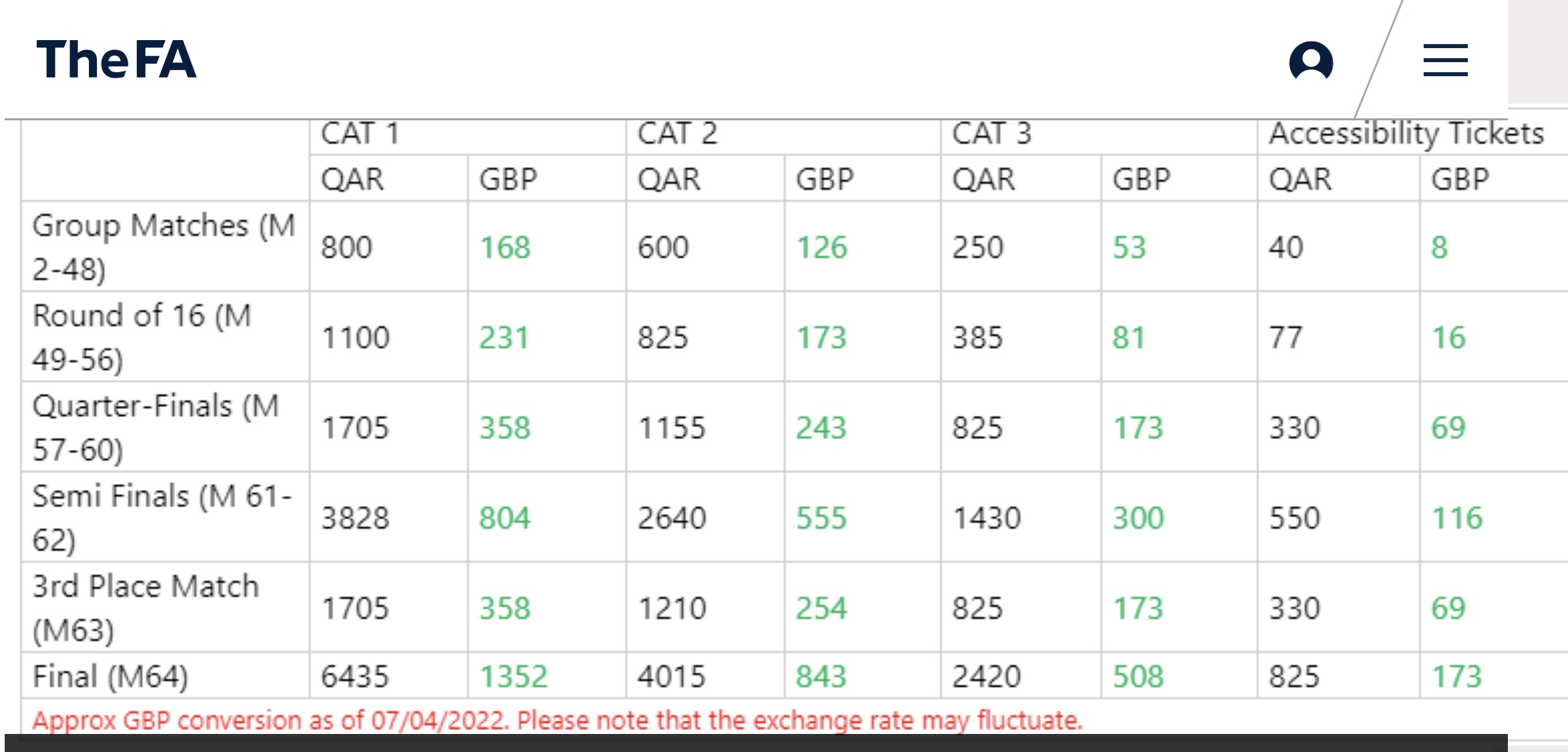Select the Round of 16 row label

142,337
